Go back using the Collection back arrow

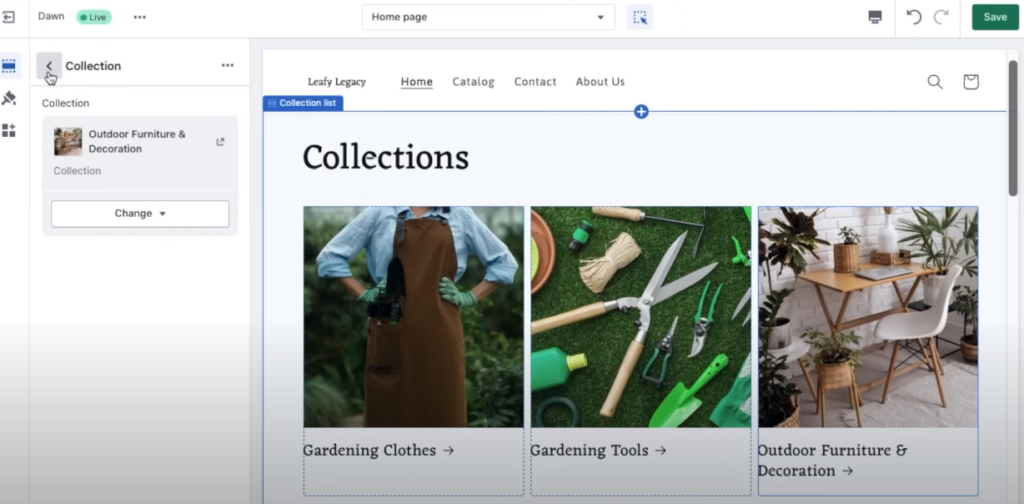pyautogui.click(x=49, y=66)
